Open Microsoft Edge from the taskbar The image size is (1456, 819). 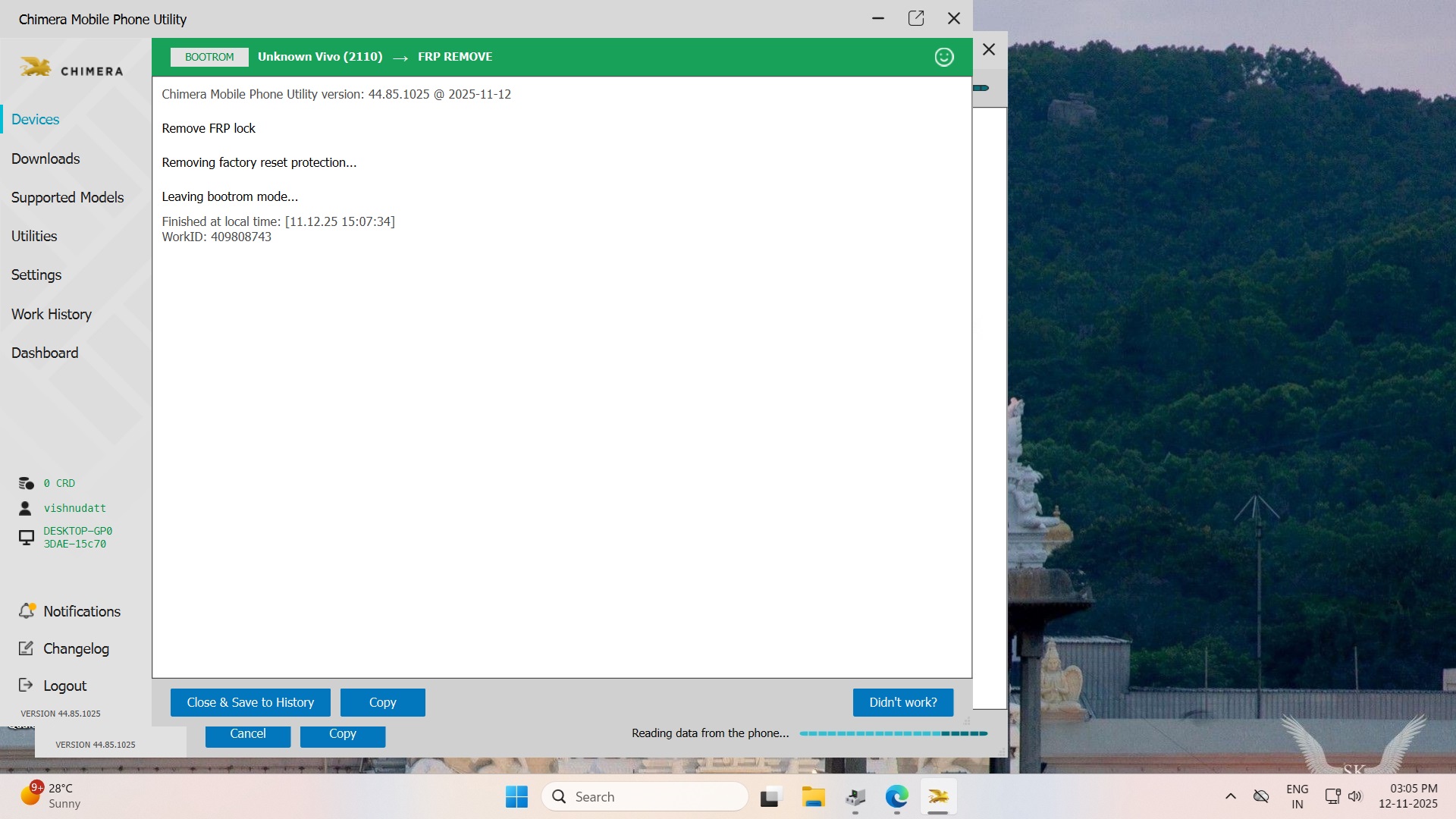(896, 797)
